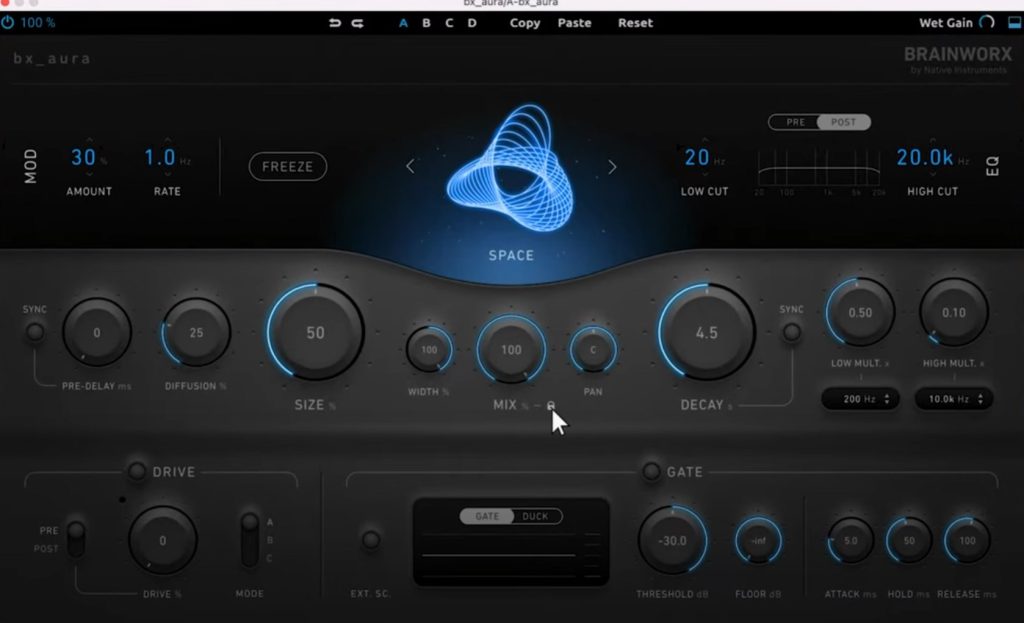Click the Mix lock icon
Image resolution: width=1024 pixels, height=623 pixels.
(x=551, y=406)
